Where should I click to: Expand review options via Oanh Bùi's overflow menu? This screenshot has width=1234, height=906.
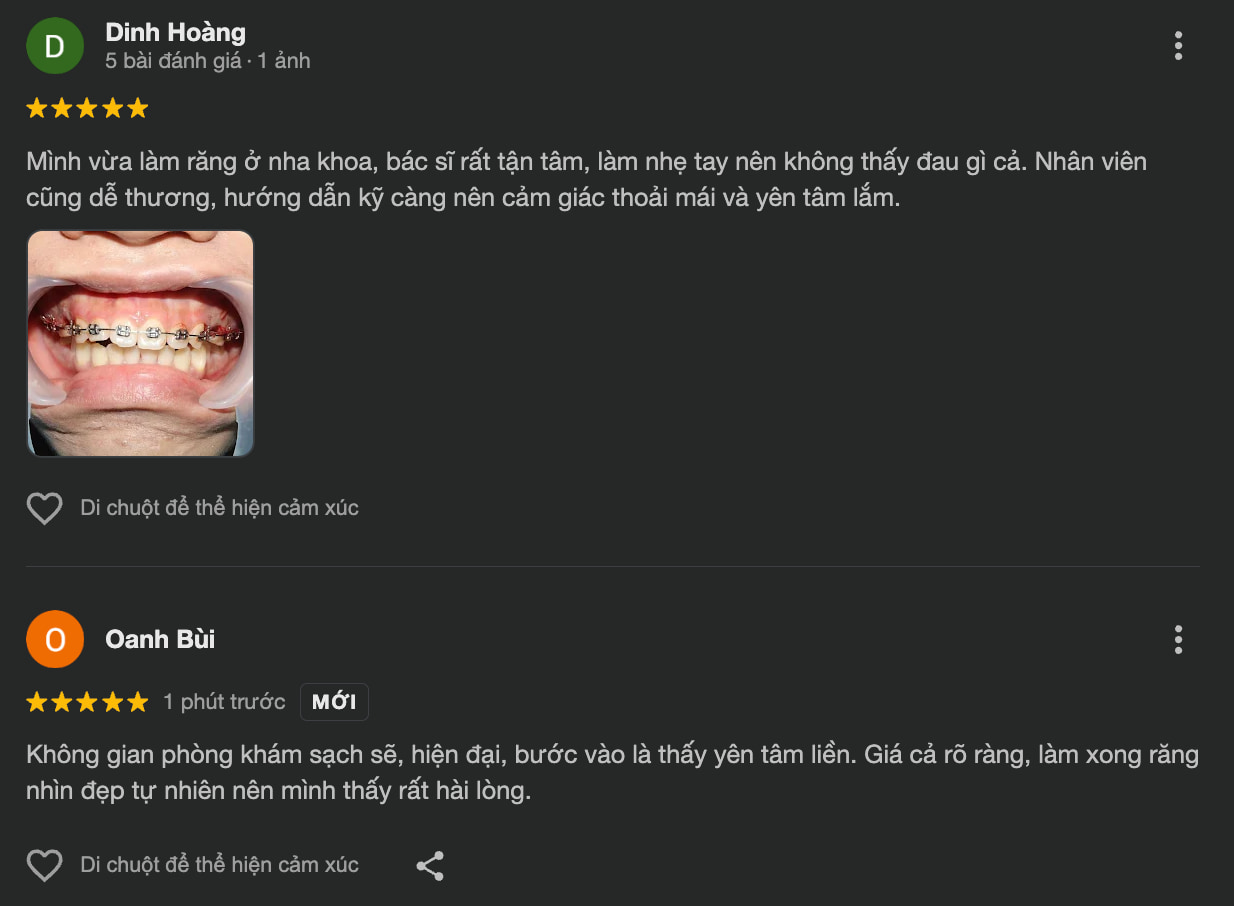click(x=1178, y=637)
